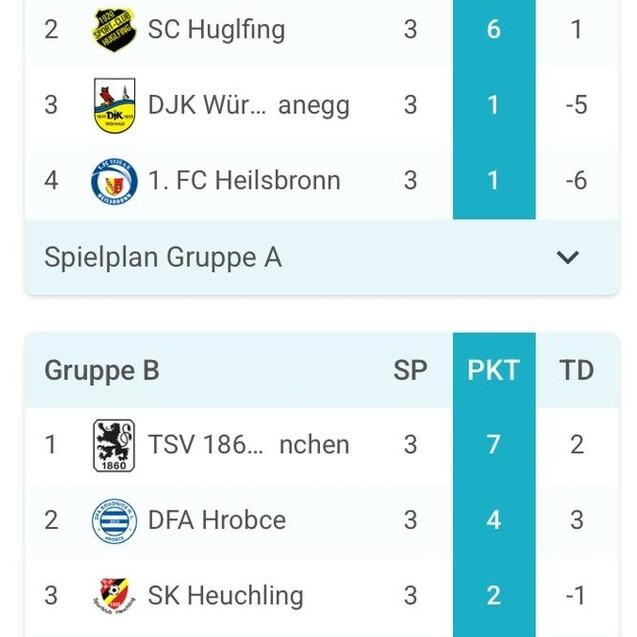Select the DFA Hrobce team name
The image size is (637, 637).
216,520
